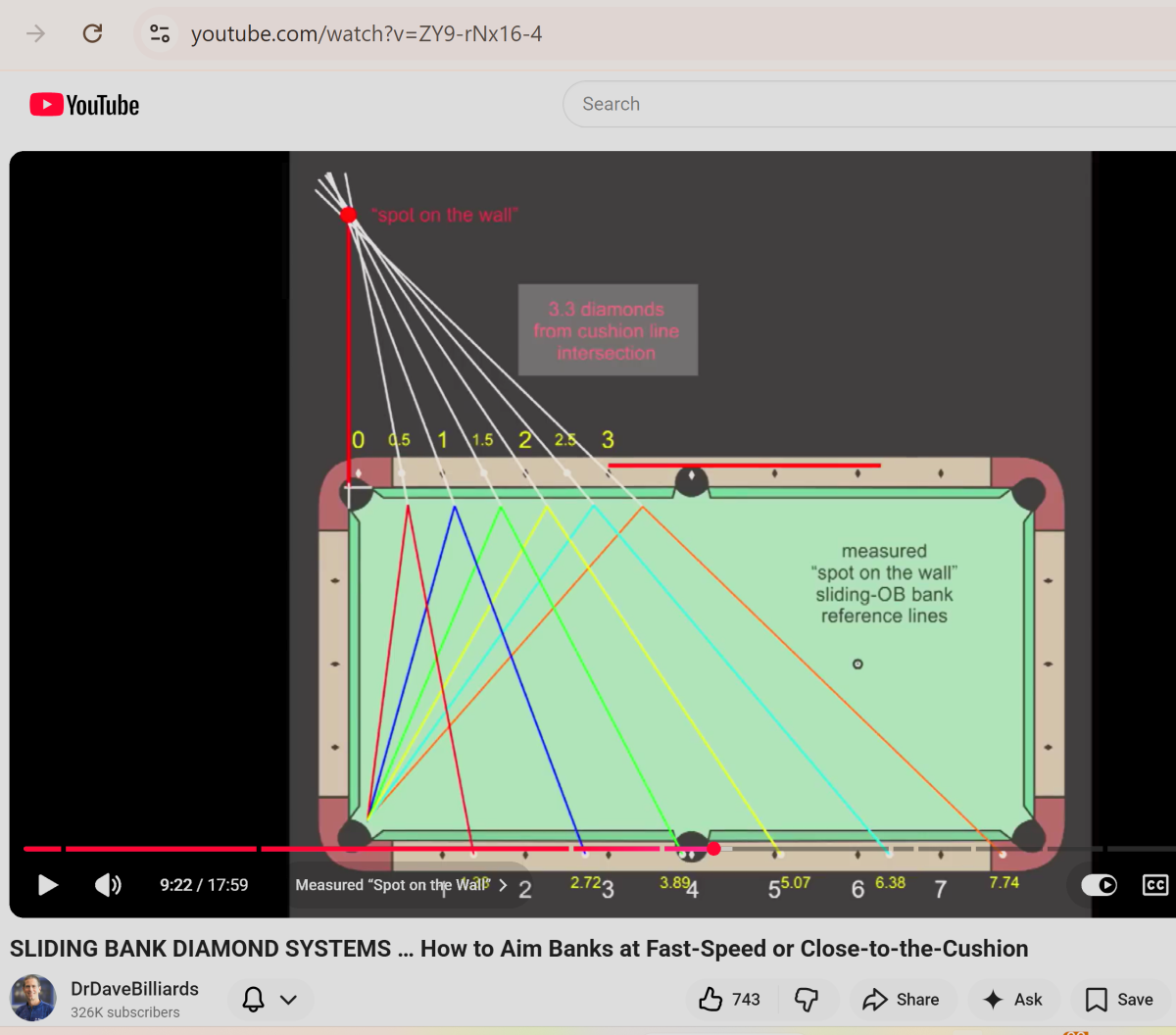Toggle autoplay switch in player
The image size is (1176, 1035).
pos(1099,885)
